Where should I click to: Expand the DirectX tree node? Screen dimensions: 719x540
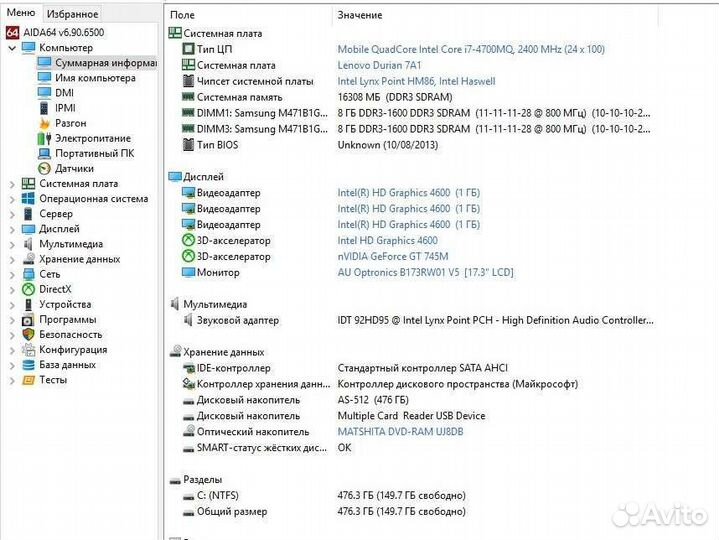click(x=12, y=290)
